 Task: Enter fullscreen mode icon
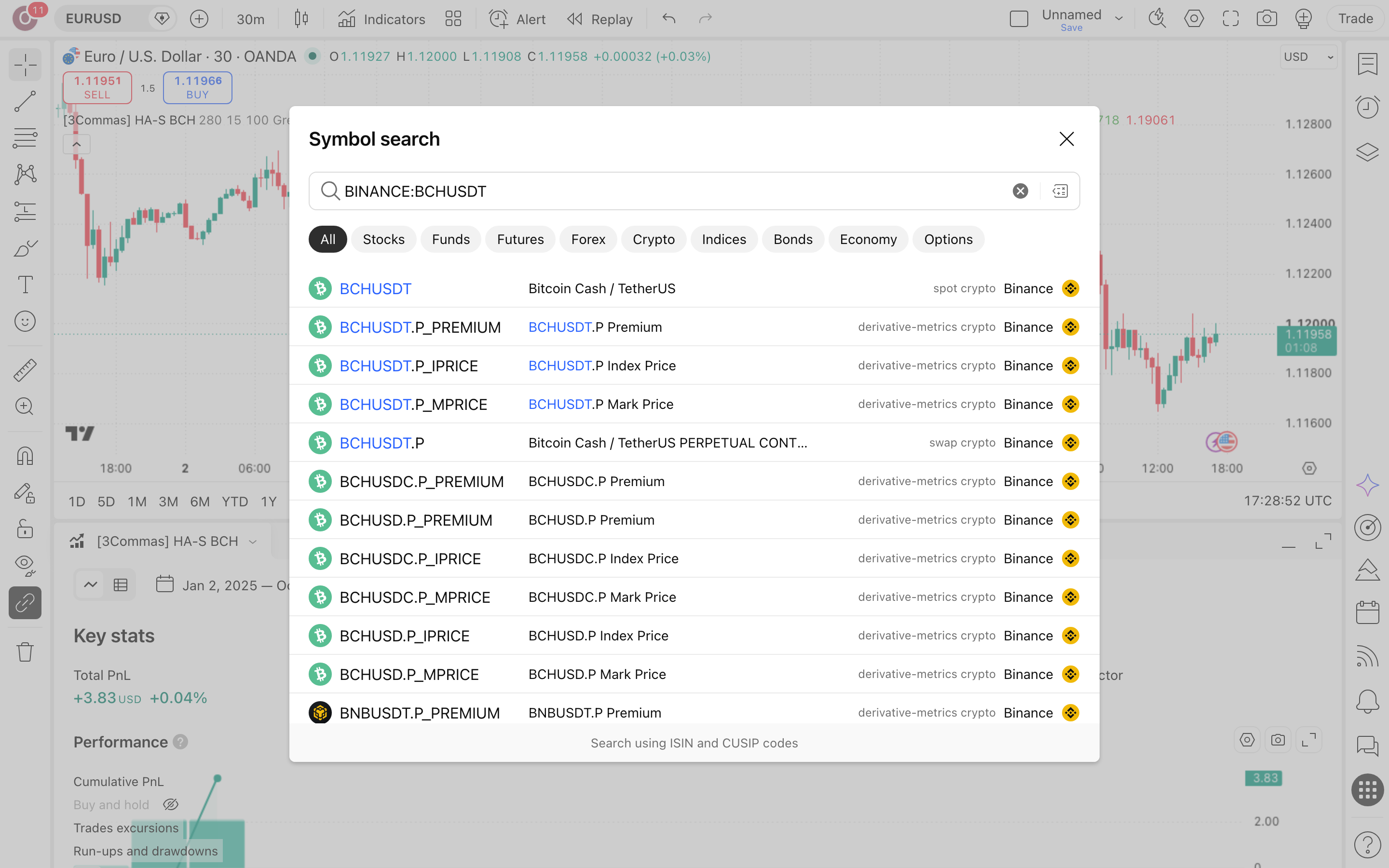1231,19
